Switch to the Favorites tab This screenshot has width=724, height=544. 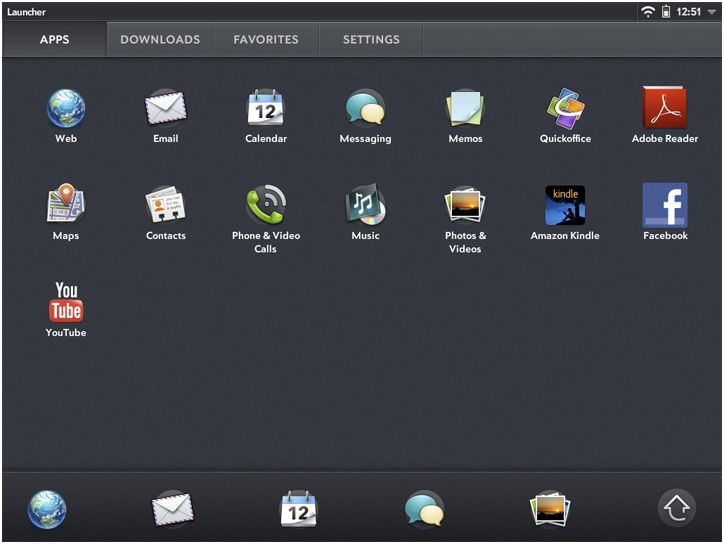[x=266, y=40]
